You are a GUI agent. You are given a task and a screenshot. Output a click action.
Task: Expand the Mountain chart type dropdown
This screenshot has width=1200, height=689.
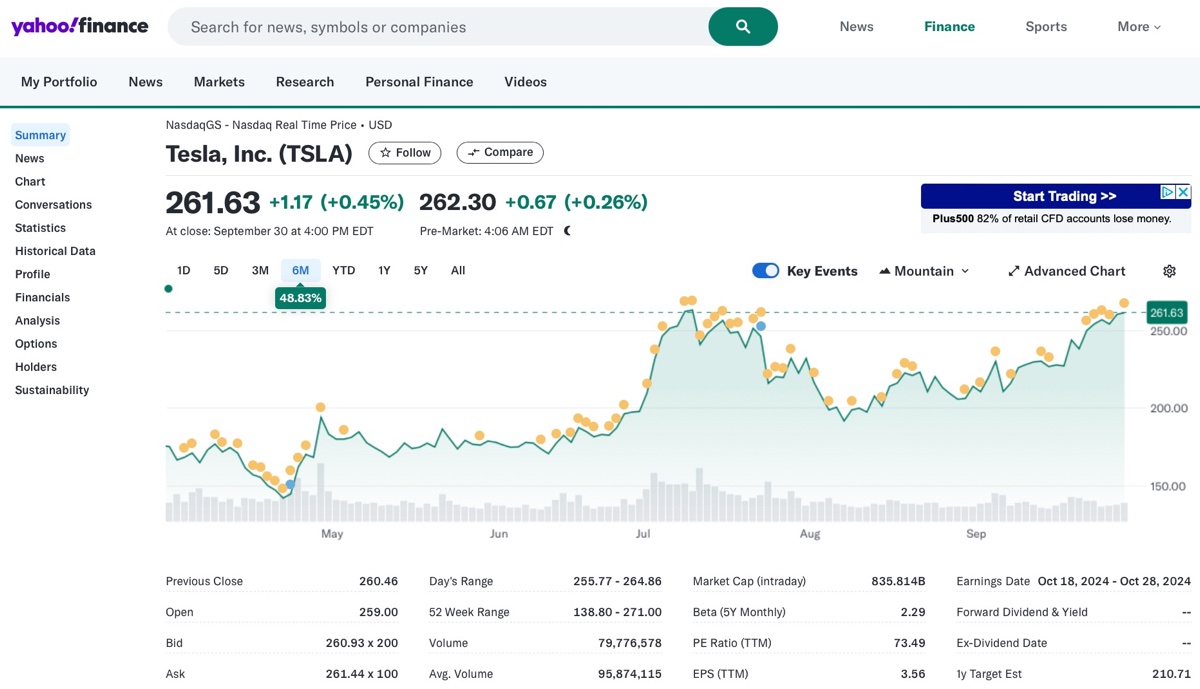[924, 271]
